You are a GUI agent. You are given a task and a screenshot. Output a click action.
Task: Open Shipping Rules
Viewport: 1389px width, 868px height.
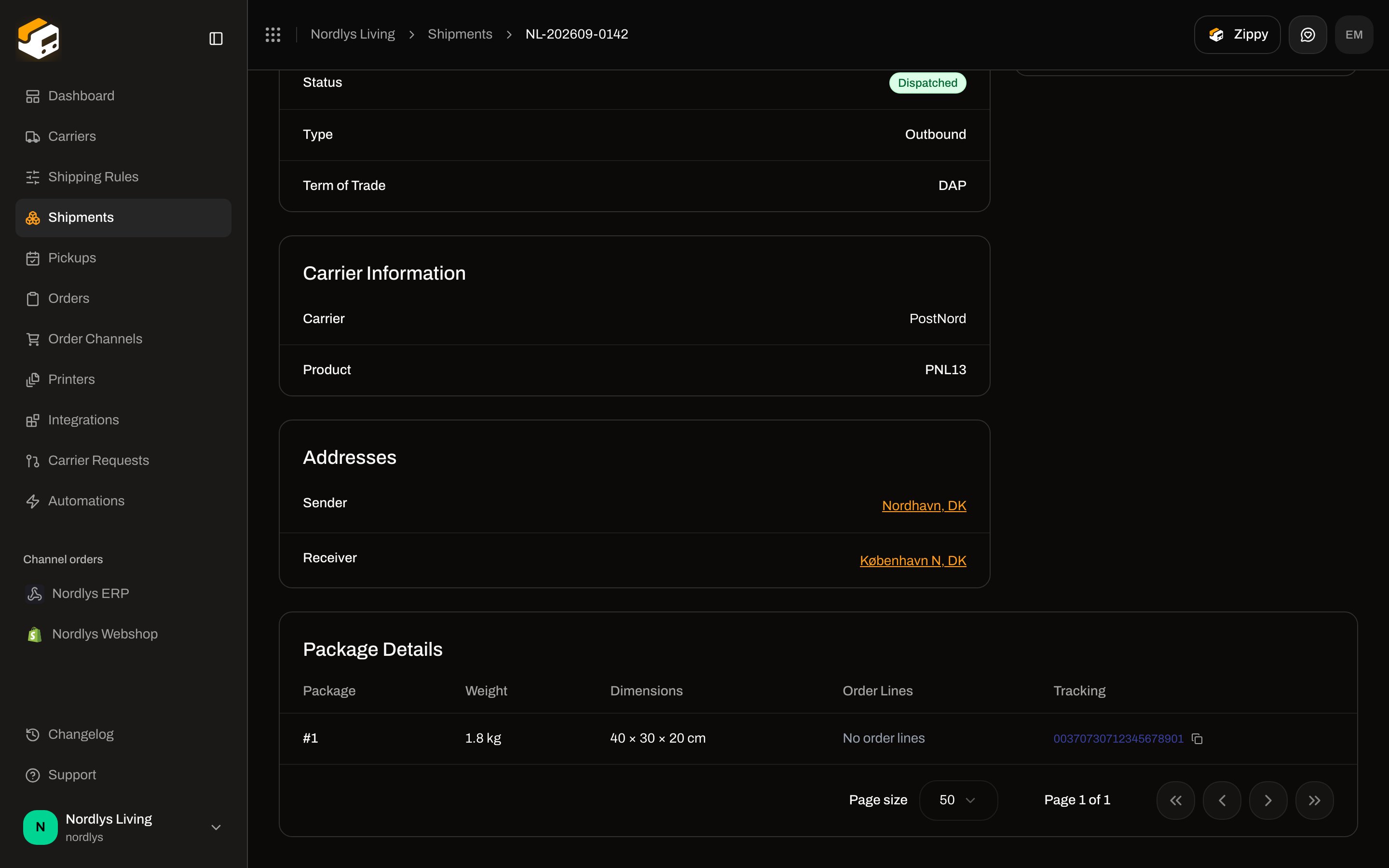point(123,177)
